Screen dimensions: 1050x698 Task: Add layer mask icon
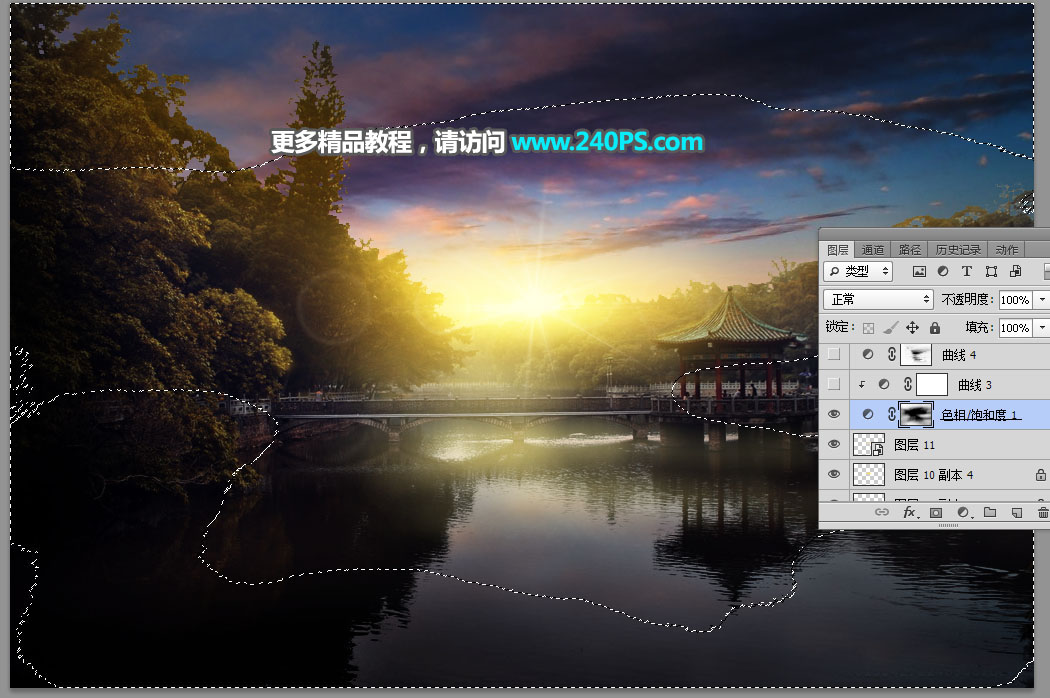click(936, 512)
